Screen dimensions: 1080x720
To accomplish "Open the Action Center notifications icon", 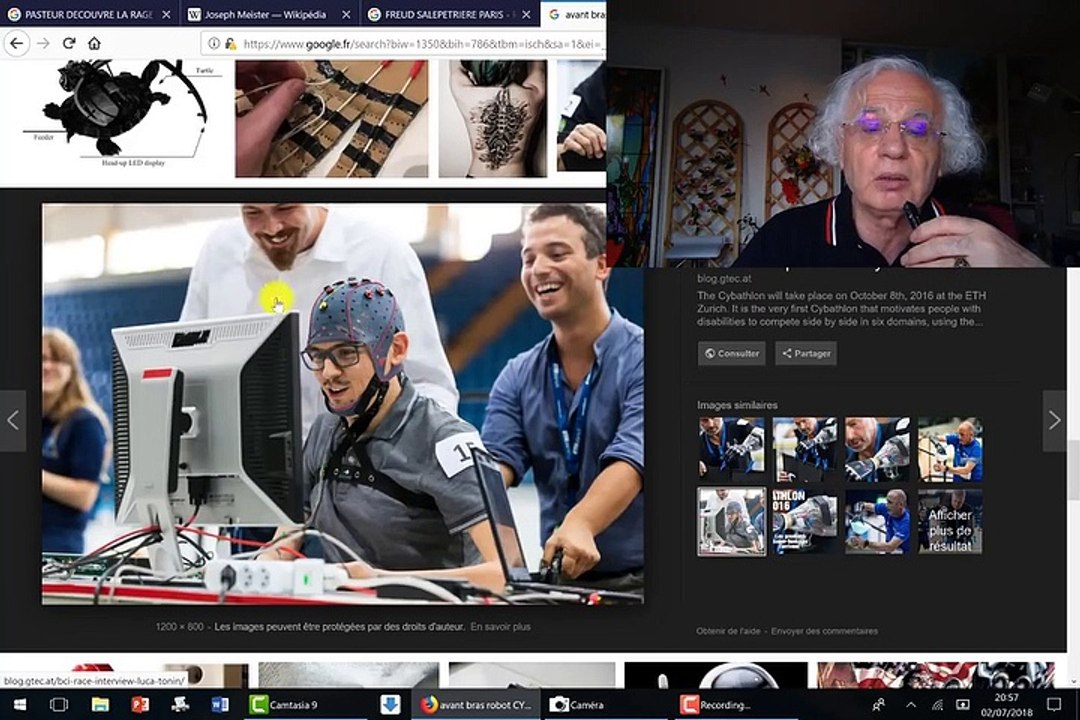I will 1054,705.
